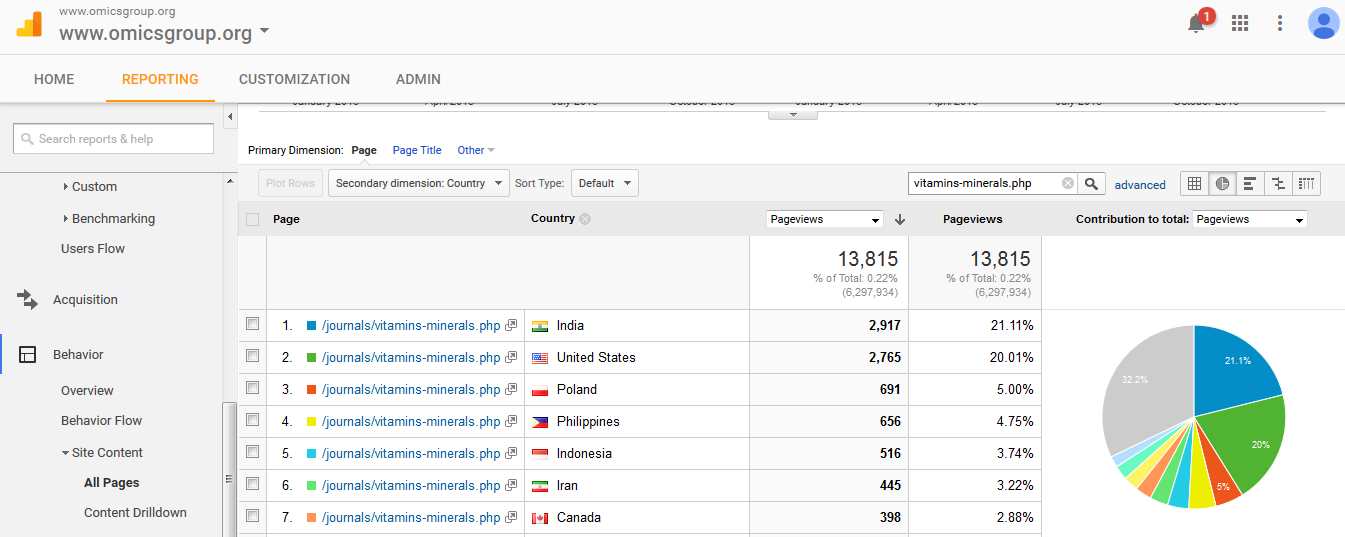Click the Acquisition section icon
Viewport: 1345px width, 537px height.
click(27, 299)
